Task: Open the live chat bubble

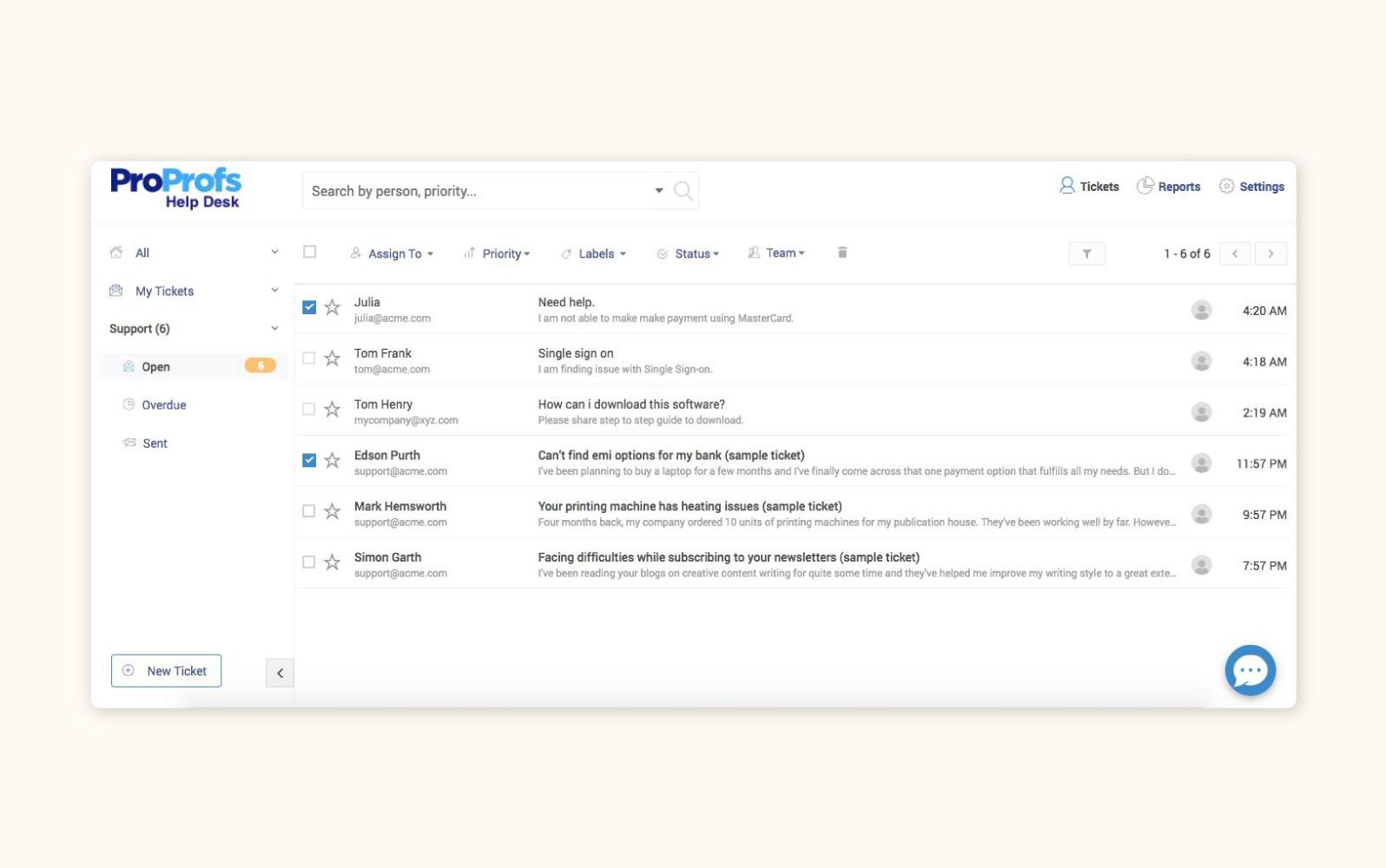Action: (x=1250, y=670)
